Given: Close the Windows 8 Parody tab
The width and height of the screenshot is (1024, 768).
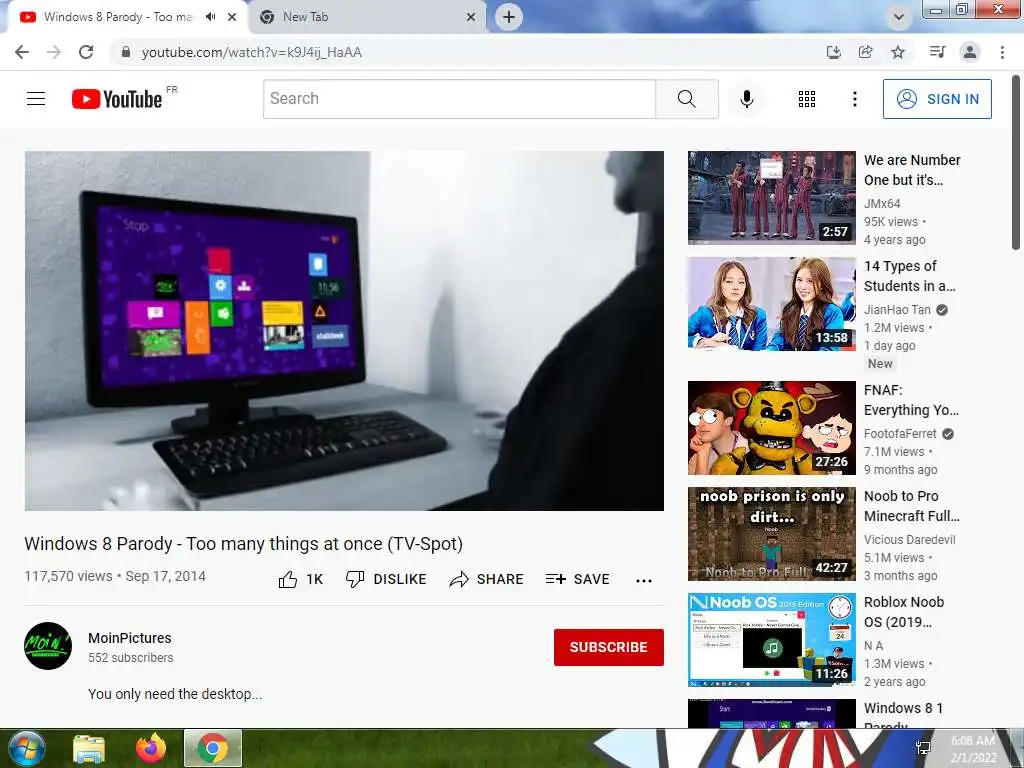Looking at the screenshot, I should click(x=232, y=17).
